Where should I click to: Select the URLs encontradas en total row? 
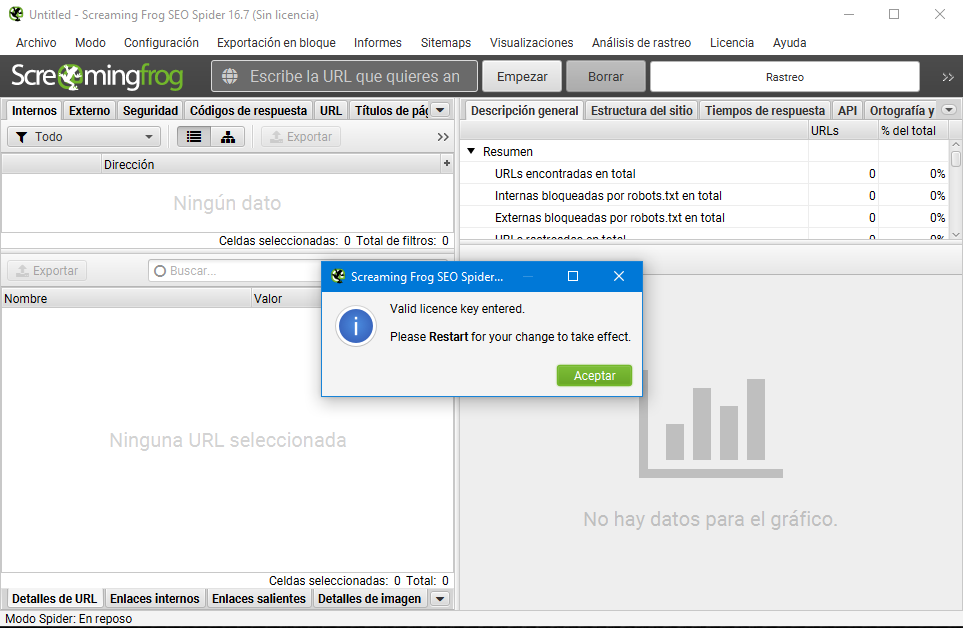tap(704, 174)
